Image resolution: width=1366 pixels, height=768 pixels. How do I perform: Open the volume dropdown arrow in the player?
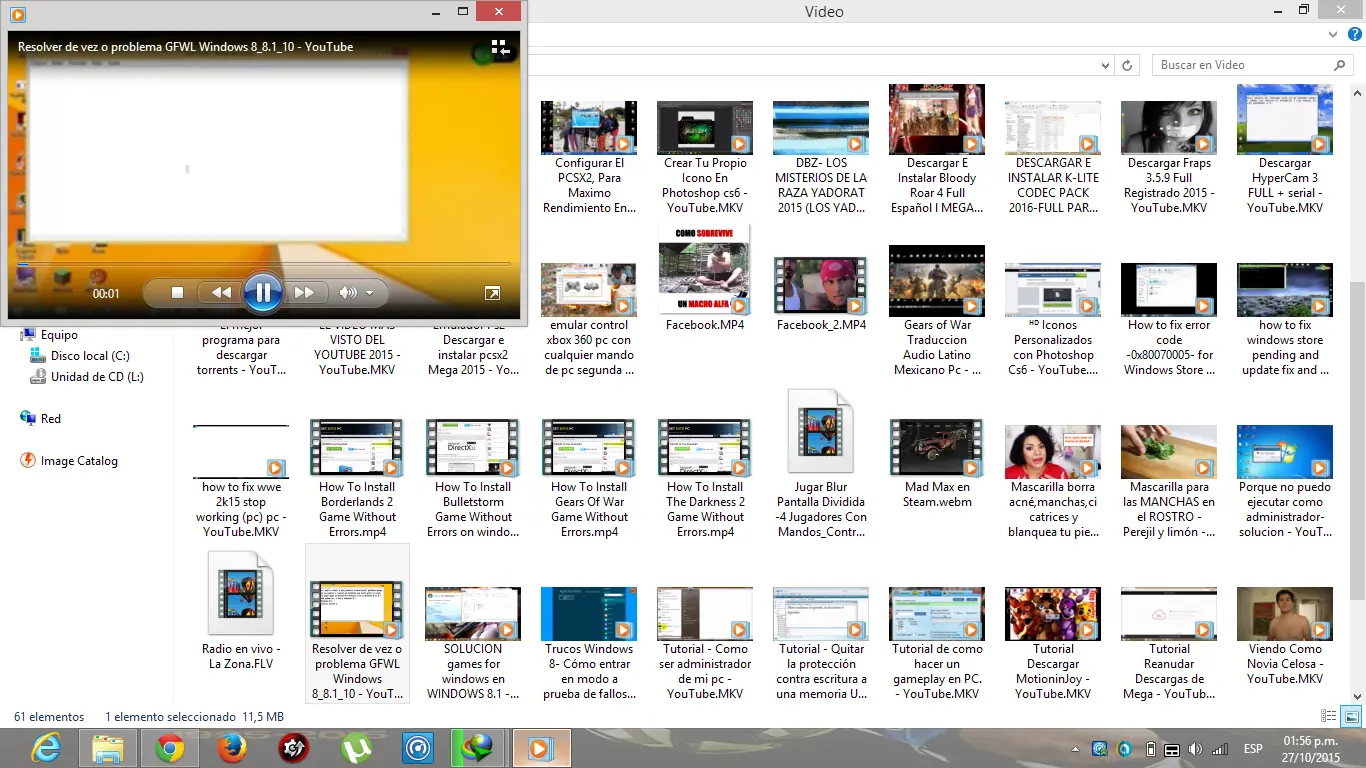(370, 293)
